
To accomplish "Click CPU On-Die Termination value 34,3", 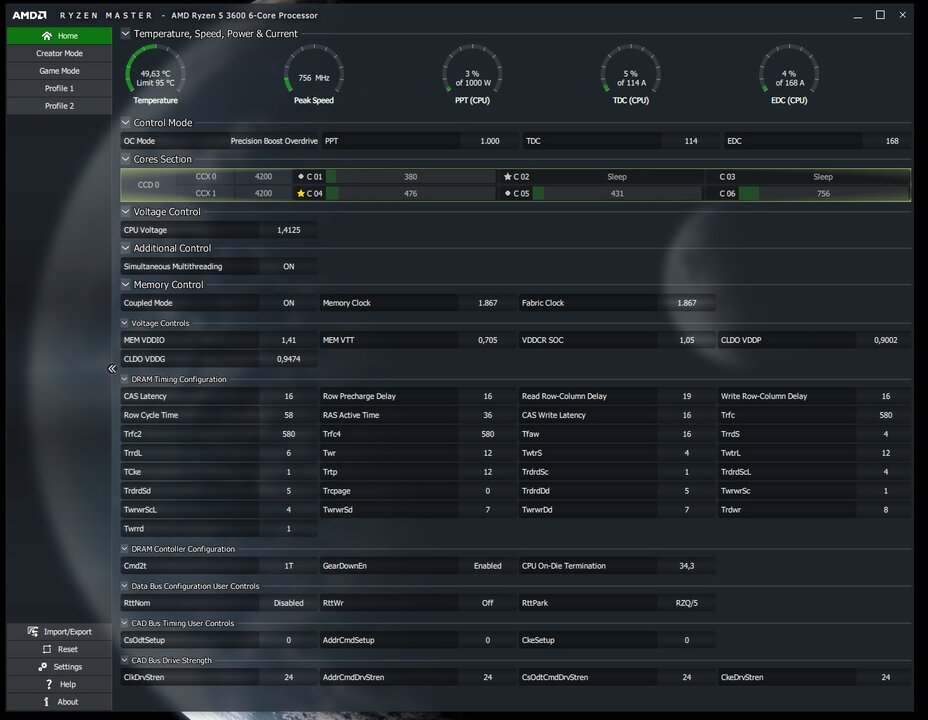I will [687, 566].
